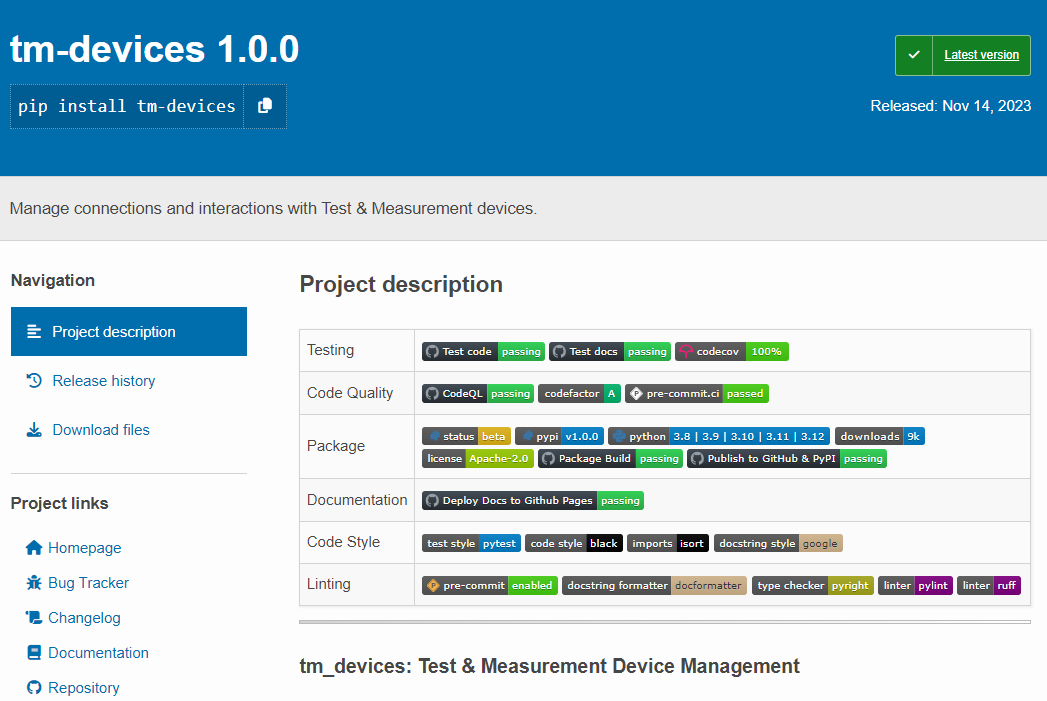Click the Code Quality row label
This screenshot has width=1047, height=701.
coord(350,393)
